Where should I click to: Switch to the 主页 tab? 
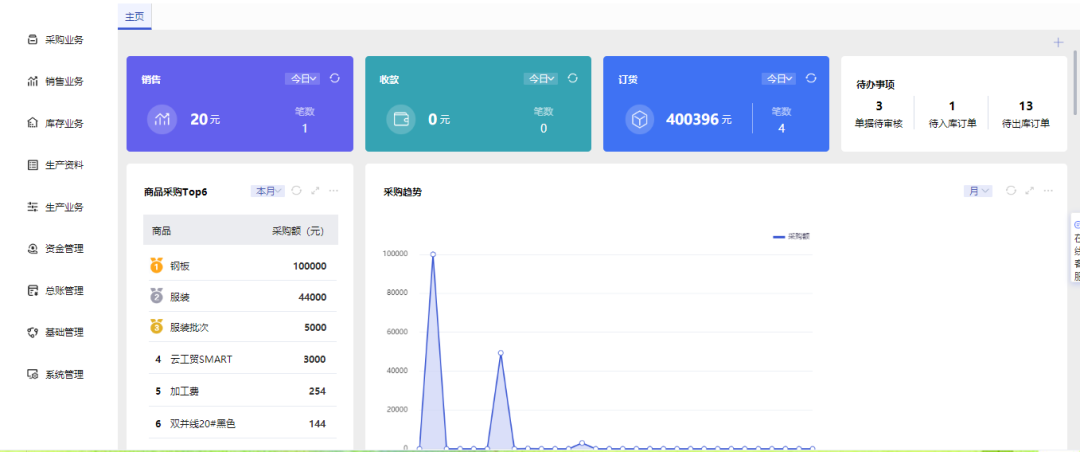point(135,17)
